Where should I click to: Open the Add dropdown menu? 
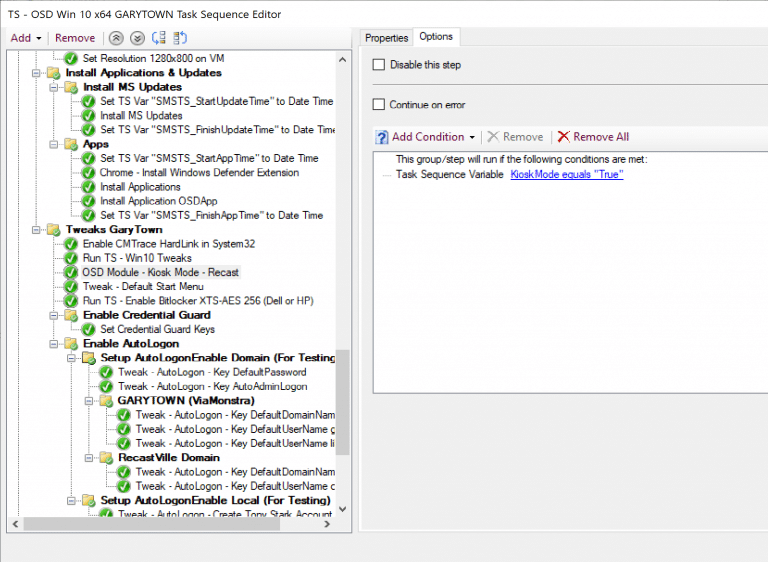(x=26, y=38)
